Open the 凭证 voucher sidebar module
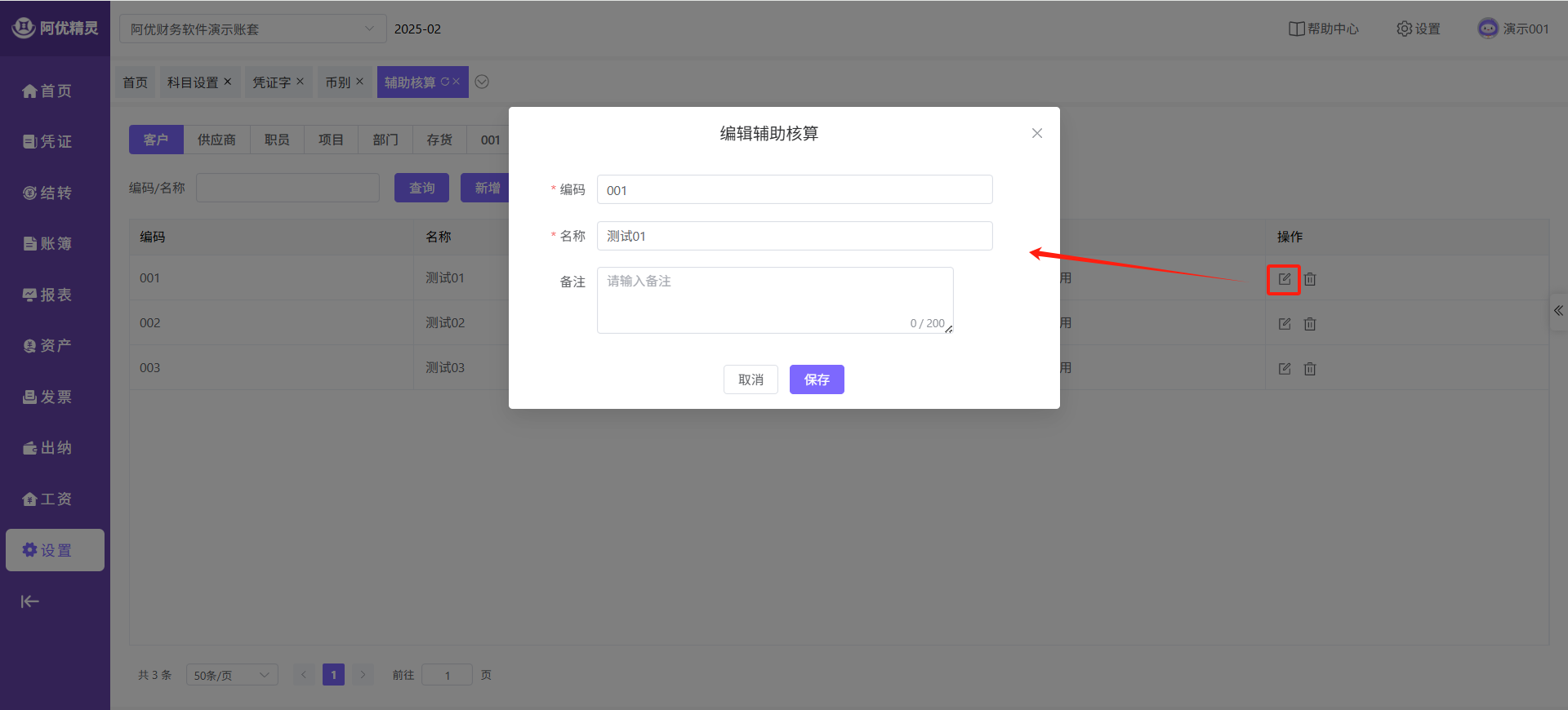The height and width of the screenshot is (710, 1568). [x=47, y=141]
